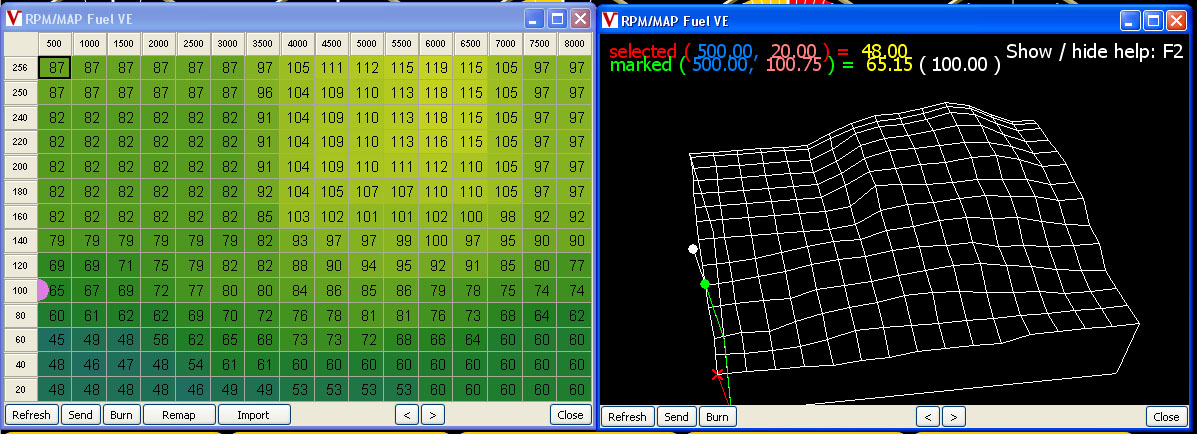The image size is (1197, 434).
Task: Refresh the VE table window
Action: [x=31, y=414]
